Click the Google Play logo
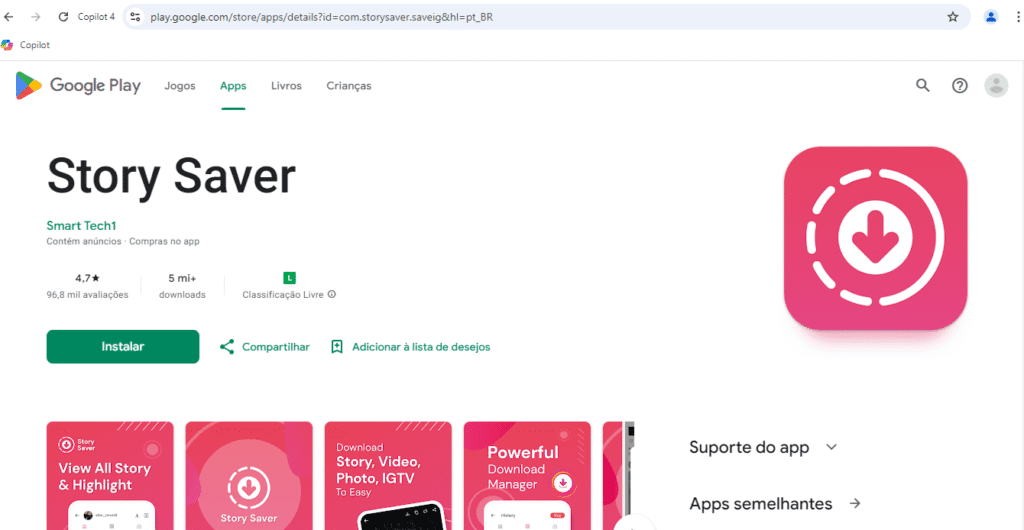The width and height of the screenshot is (1024, 530). point(78,86)
